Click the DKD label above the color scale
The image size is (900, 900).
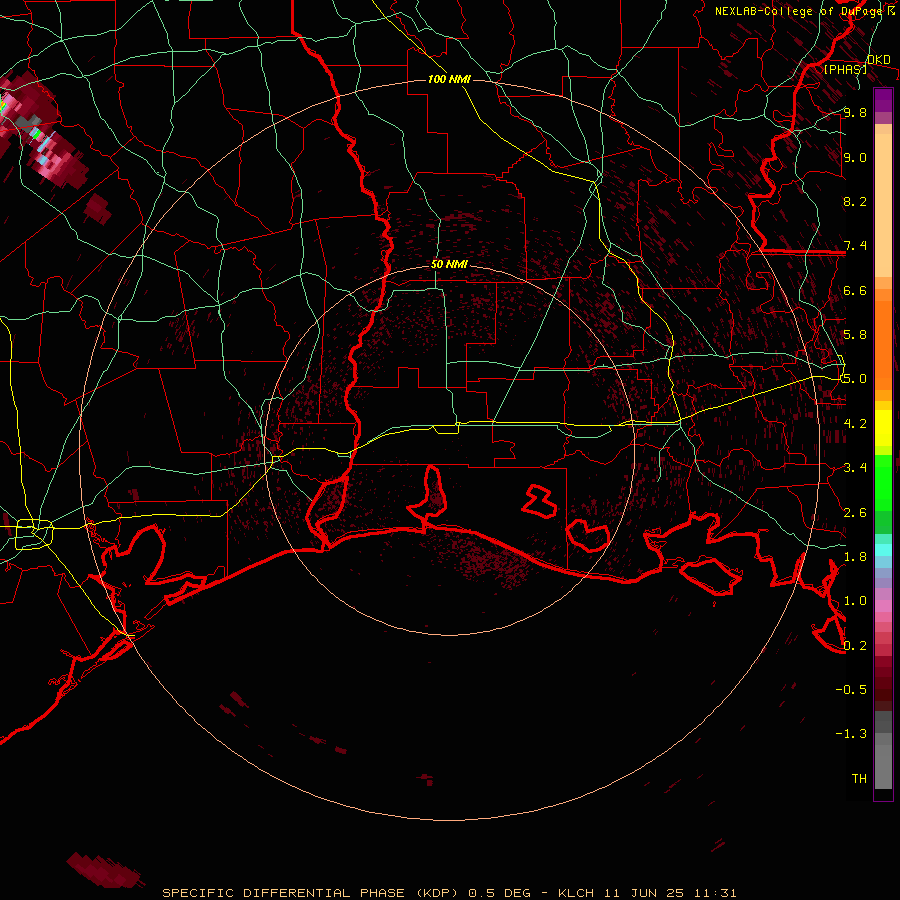coord(878,59)
